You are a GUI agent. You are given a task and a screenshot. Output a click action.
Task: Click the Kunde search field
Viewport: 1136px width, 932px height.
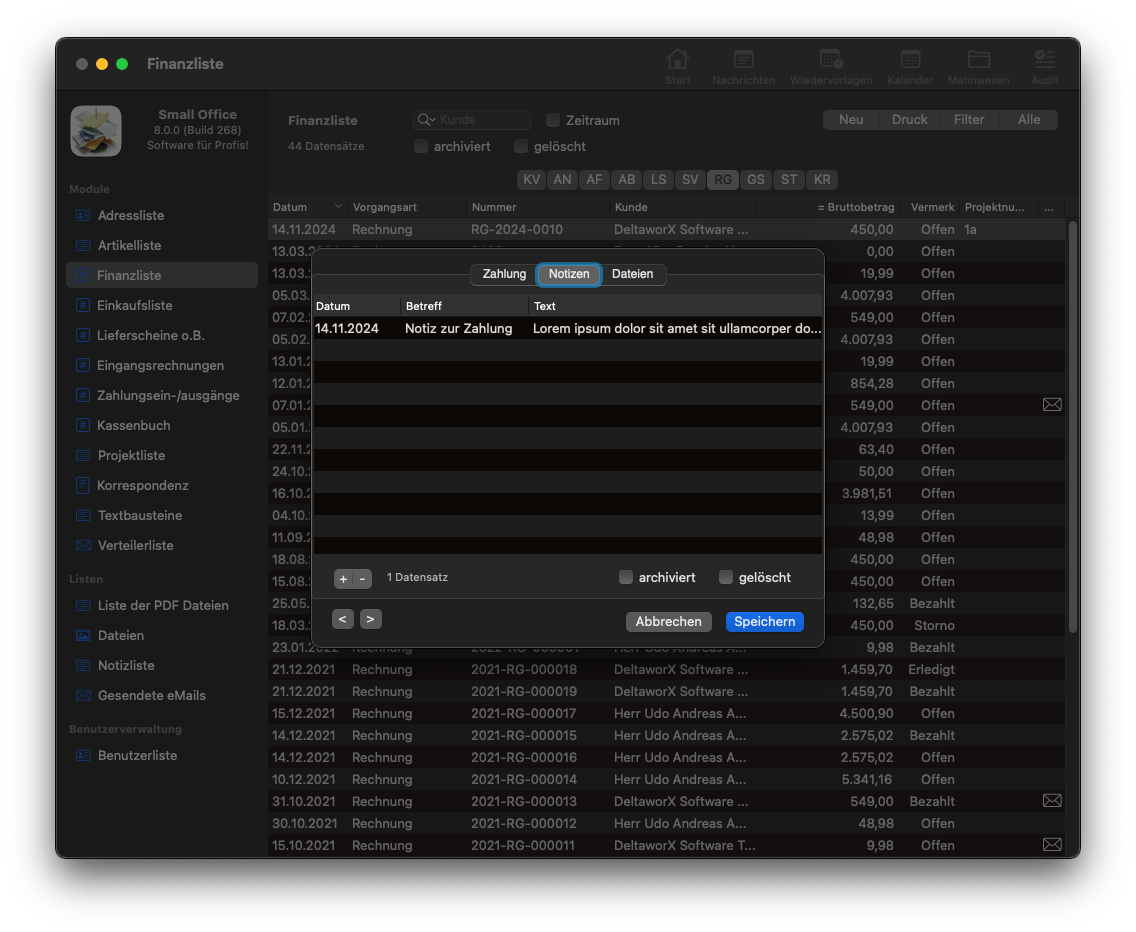coord(472,120)
